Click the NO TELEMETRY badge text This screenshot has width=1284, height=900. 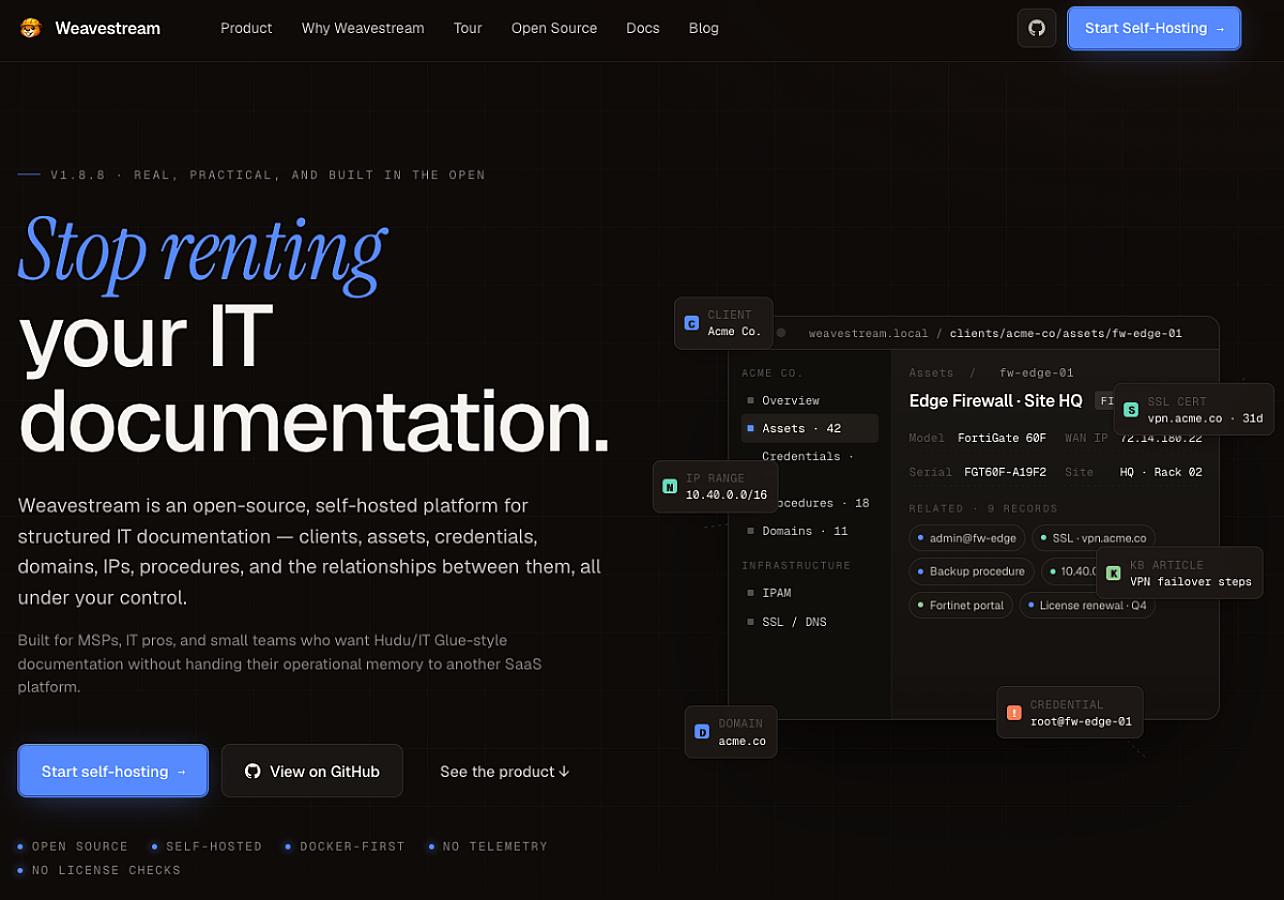click(x=495, y=846)
